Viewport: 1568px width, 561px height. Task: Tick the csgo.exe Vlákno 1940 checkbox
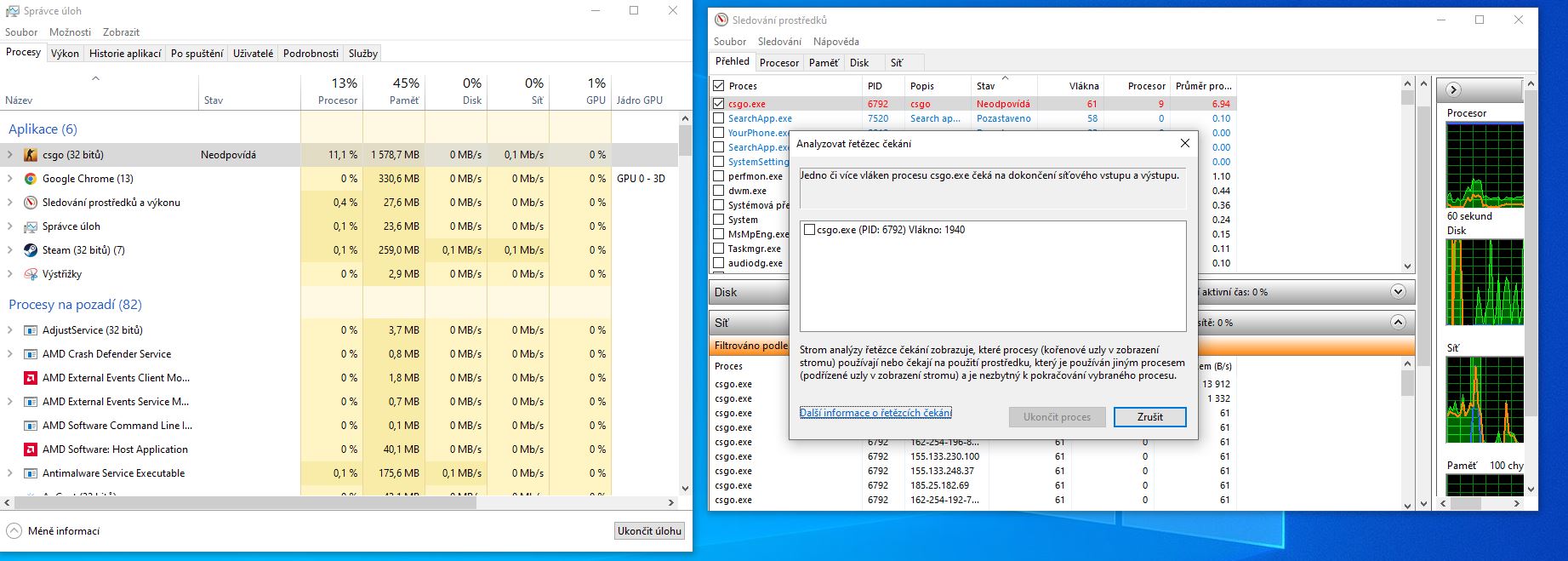(809, 230)
